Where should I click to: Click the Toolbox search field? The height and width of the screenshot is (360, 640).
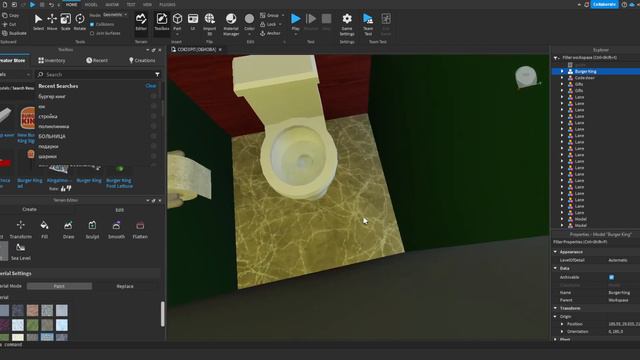click(x=96, y=74)
